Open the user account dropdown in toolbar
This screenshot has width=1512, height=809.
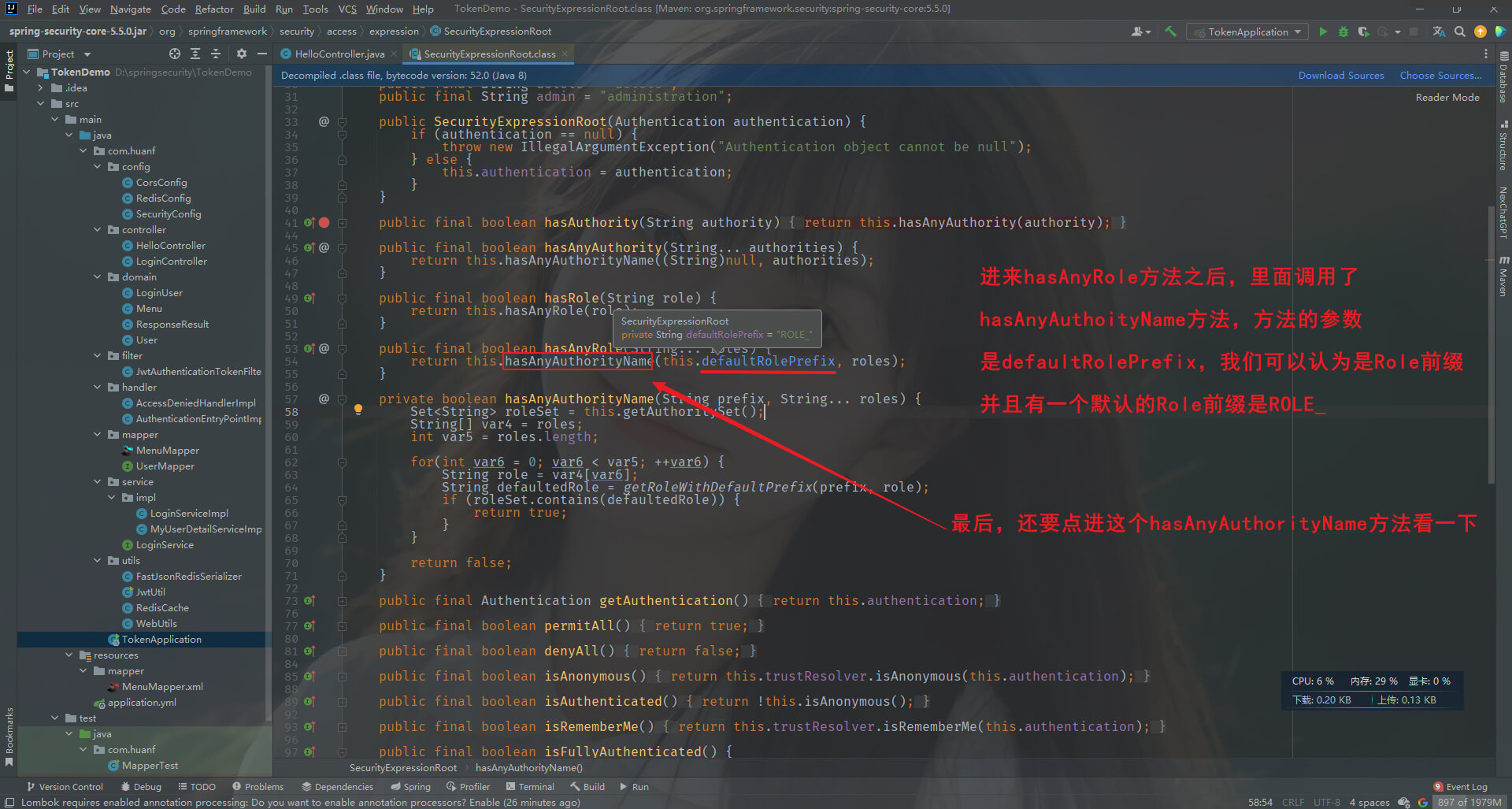1141,32
